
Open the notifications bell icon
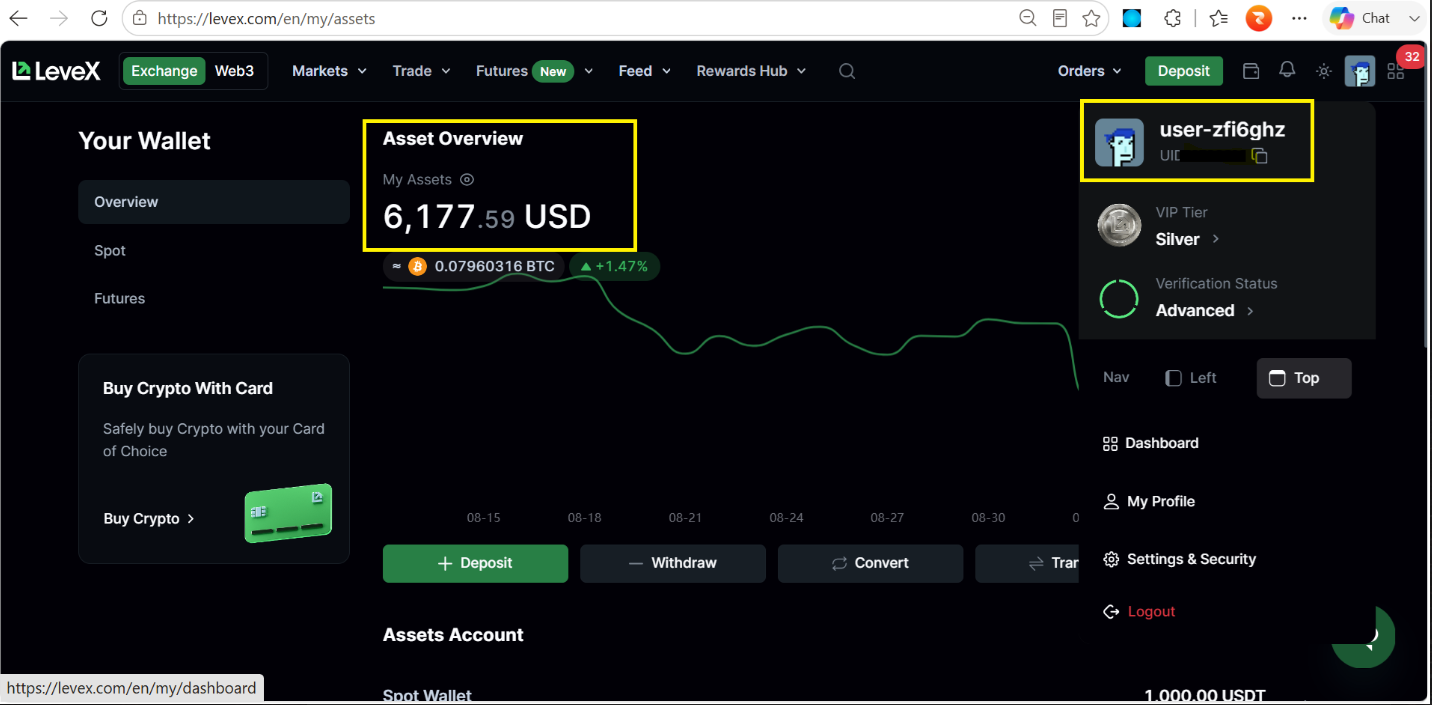click(x=1287, y=70)
